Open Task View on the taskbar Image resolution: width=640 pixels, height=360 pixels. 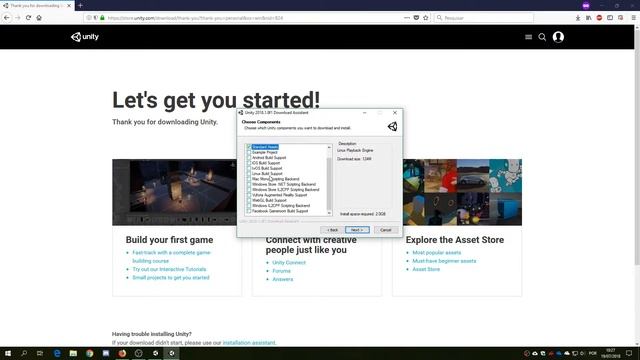(x=40, y=353)
